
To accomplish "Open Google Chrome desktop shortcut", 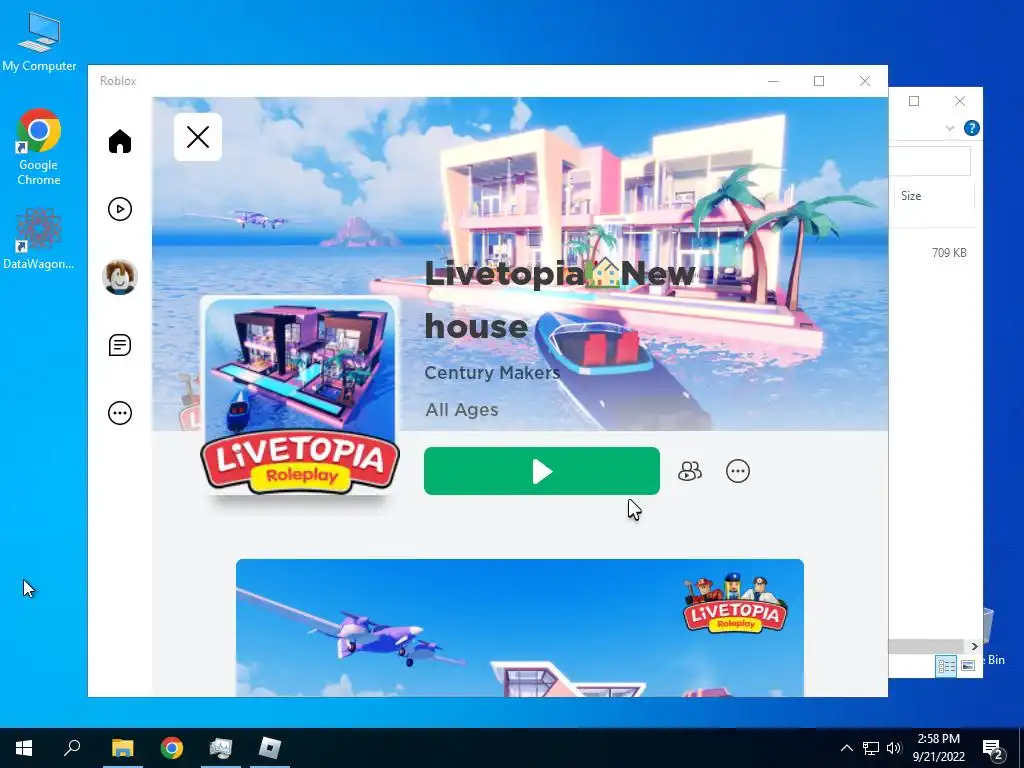I will pyautogui.click(x=39, y=148).
